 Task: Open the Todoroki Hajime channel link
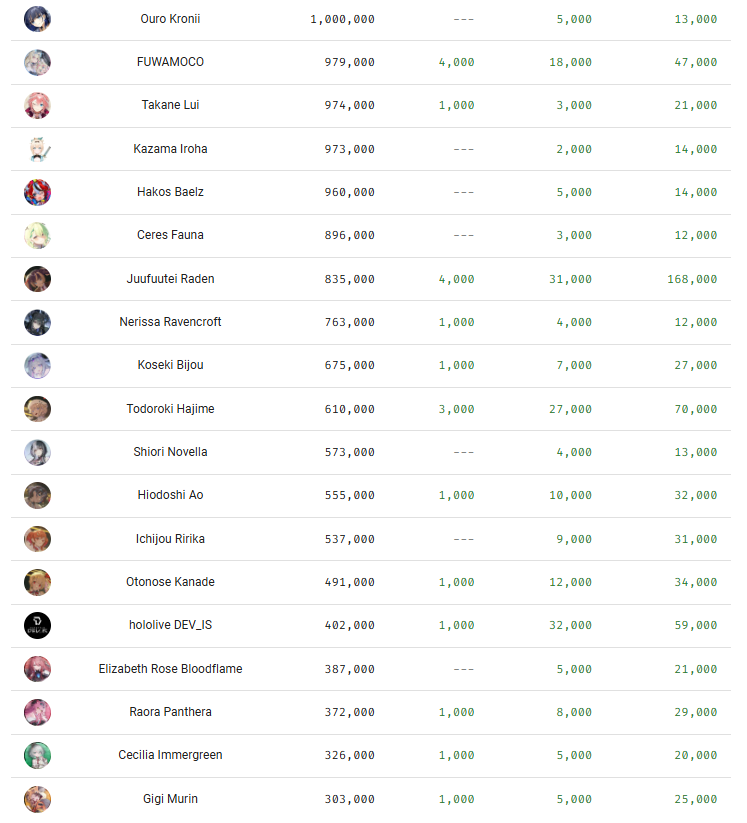pos(170,409)
